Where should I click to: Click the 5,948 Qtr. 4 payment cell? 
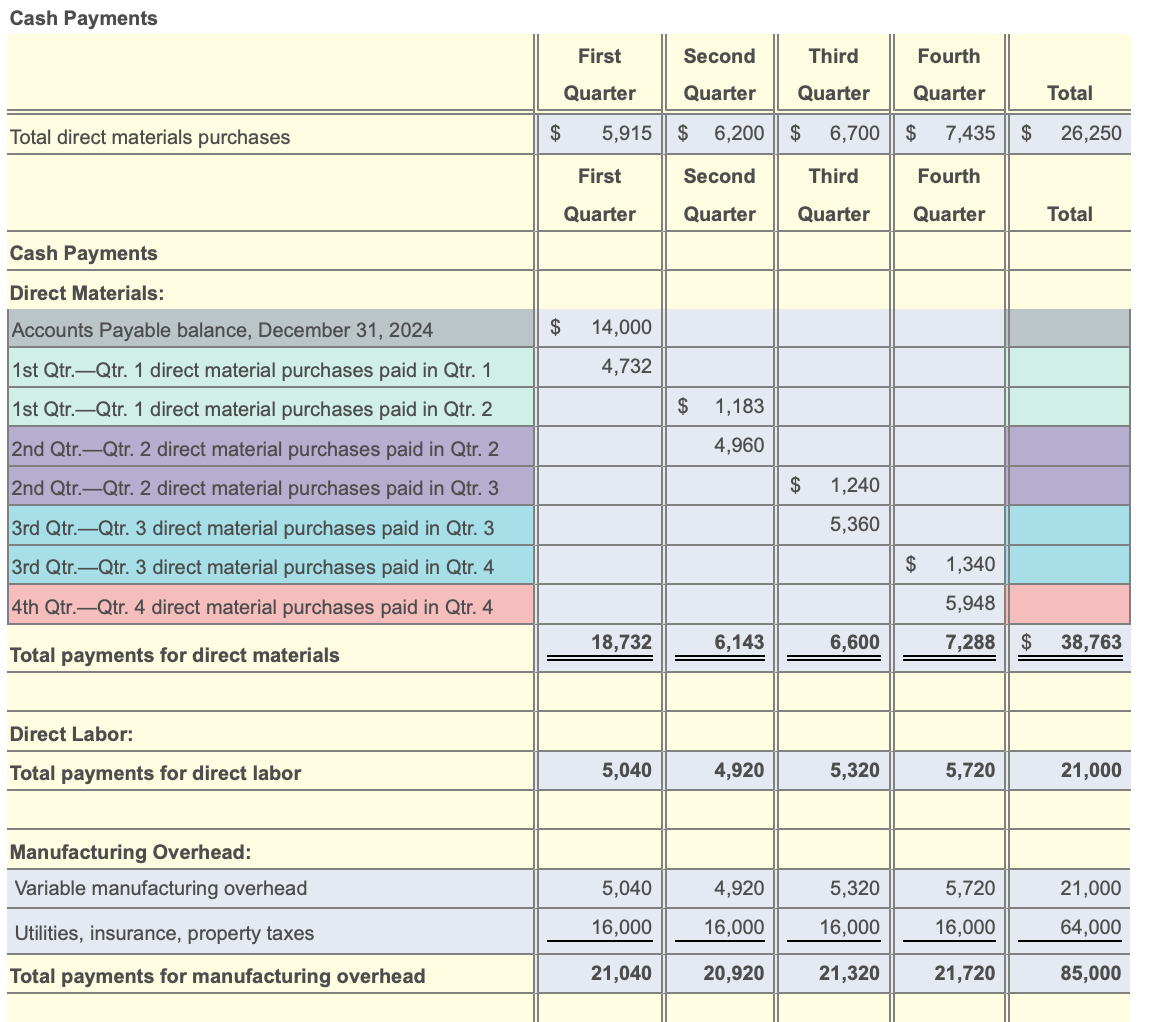(x=970, y=603)
